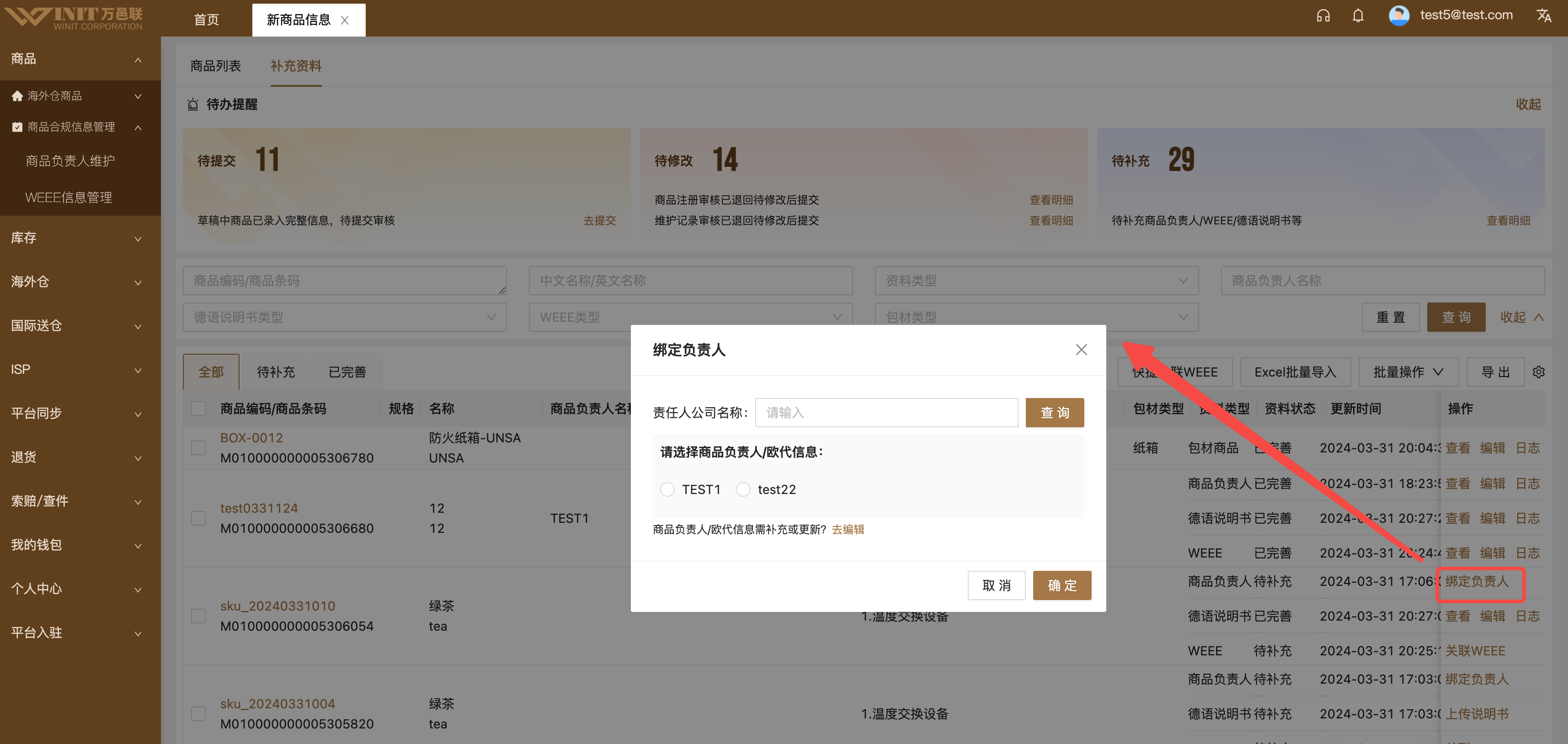Click 查询 button in dialog

[x=1054, y=413]
